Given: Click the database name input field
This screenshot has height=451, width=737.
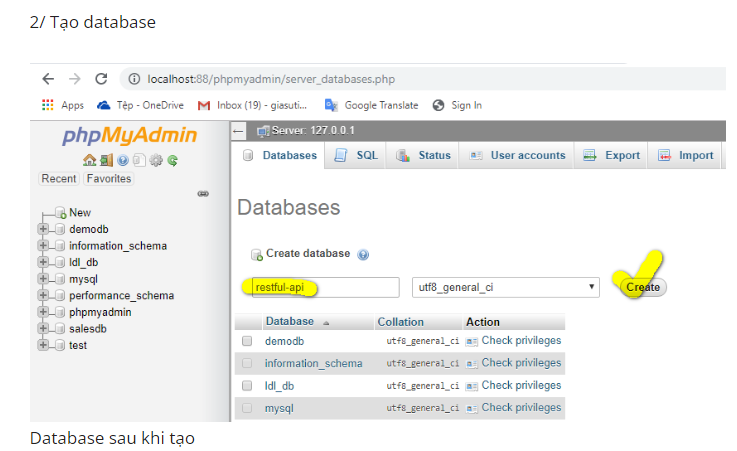Looking at the screenshot, I should 326,287.
